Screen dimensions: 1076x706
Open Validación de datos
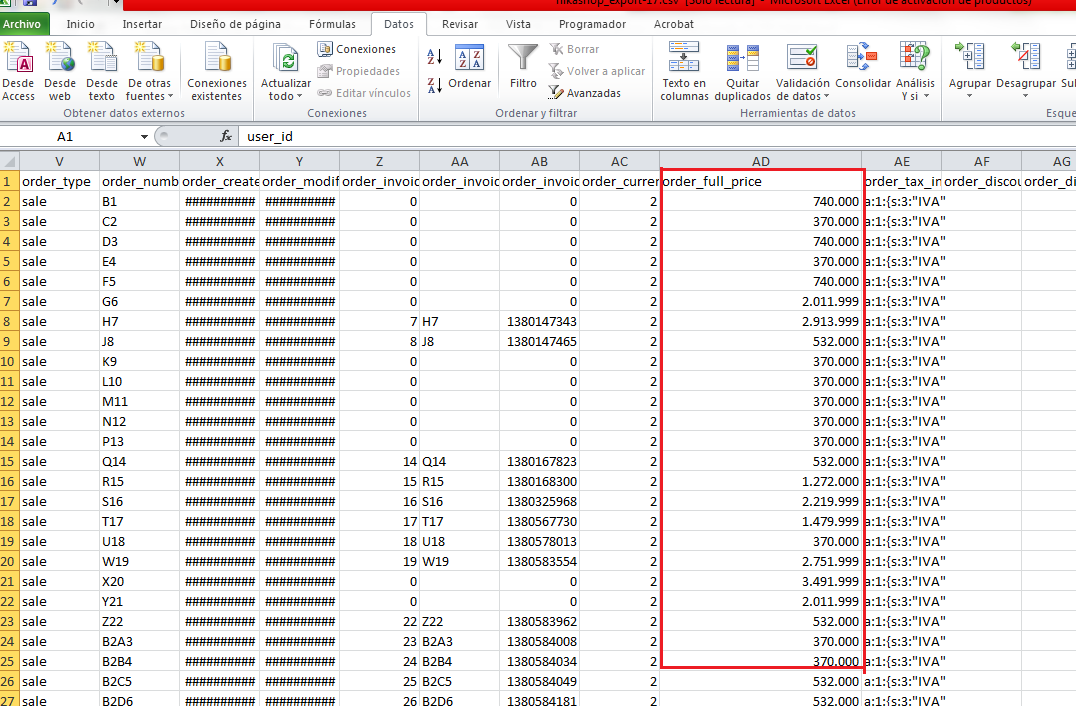(802, 71)
